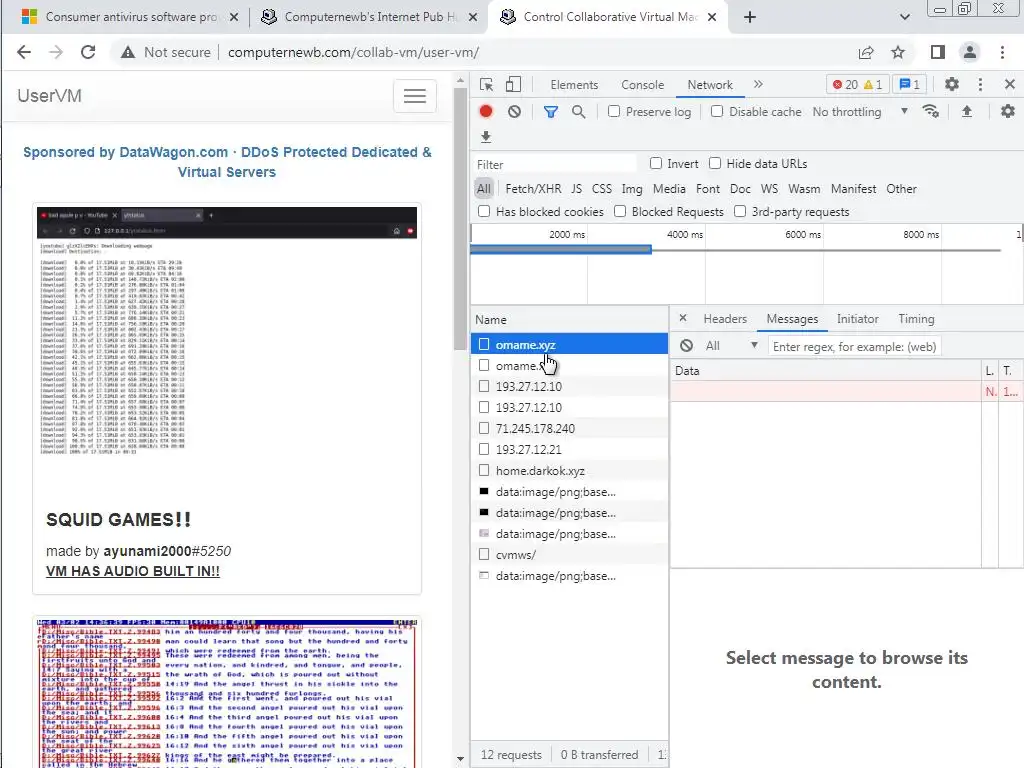Reload the page
Viewport: 1024px width, 768px height.
[x=88, y=52]
